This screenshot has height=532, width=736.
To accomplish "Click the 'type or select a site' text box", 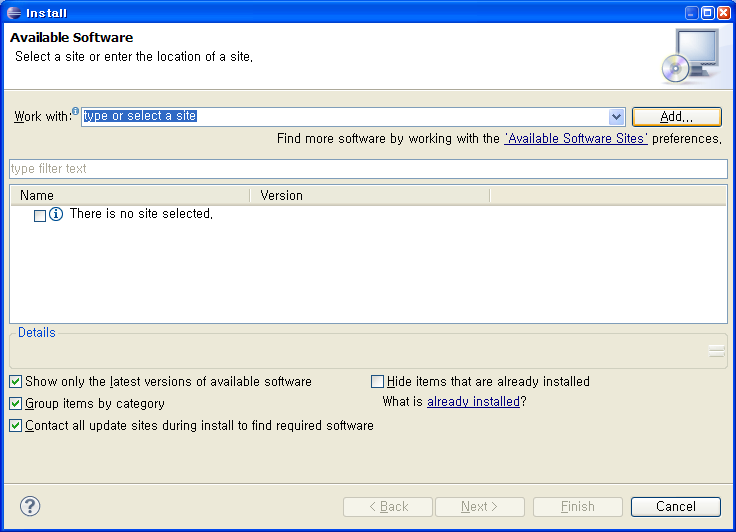I will pos(345,116).
